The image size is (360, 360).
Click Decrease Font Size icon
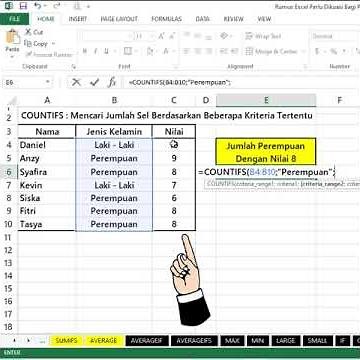pyautogui.click(x=172, y=36)
